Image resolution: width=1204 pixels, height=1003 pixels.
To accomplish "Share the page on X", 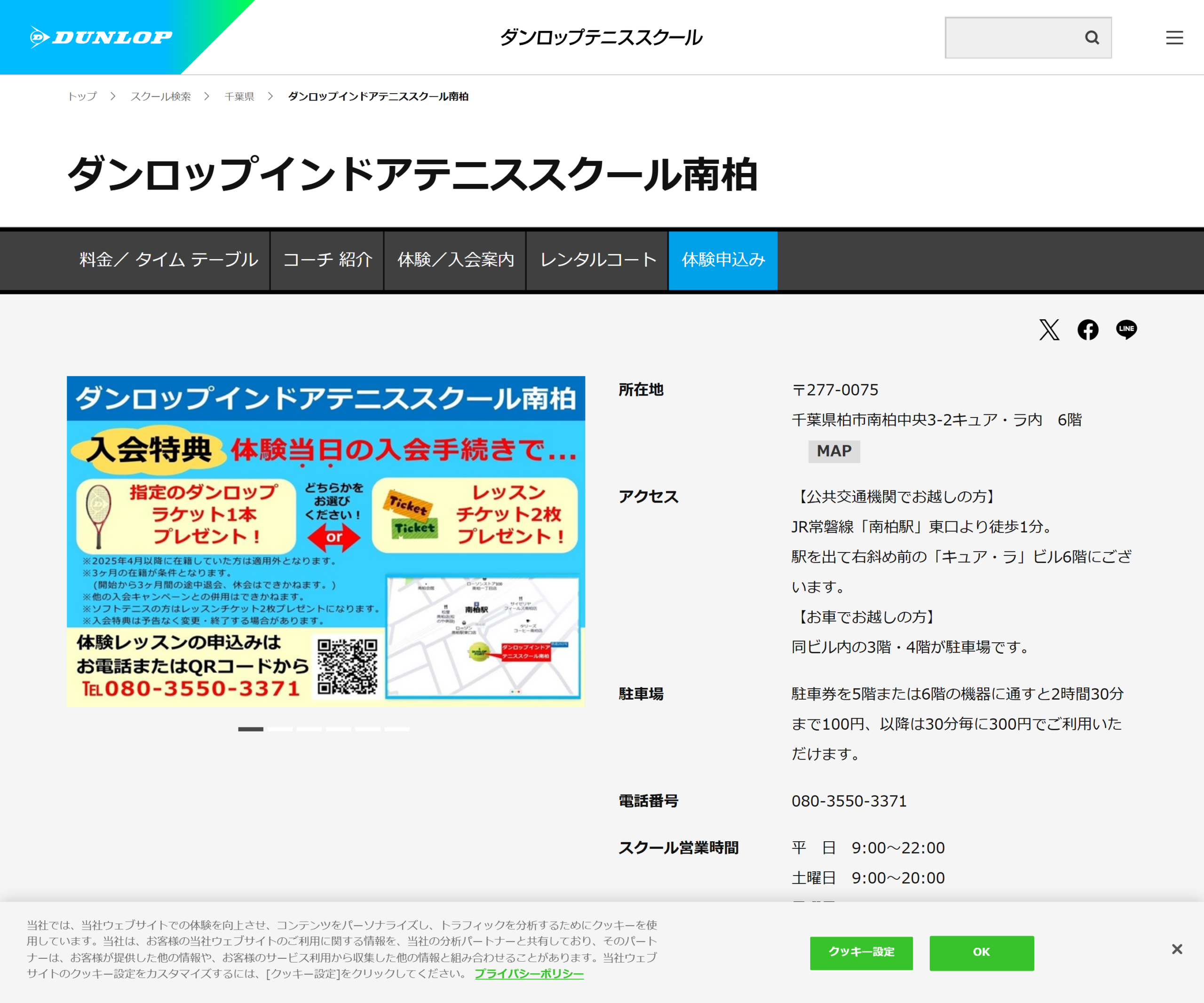I will point(1049,330).
